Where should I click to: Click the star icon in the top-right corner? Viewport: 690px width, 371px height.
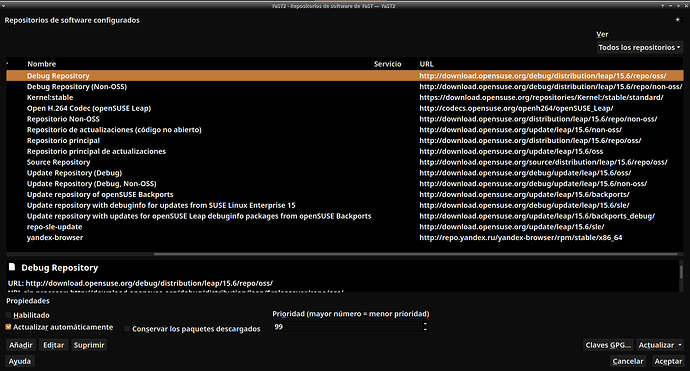(x=678, y=20)
